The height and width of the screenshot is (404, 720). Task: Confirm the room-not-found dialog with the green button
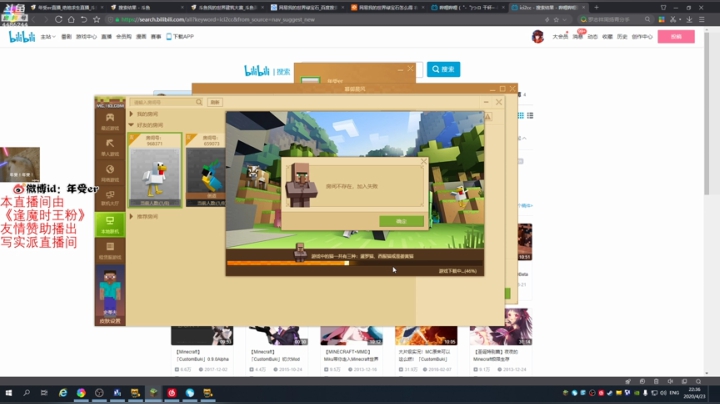pyautogui.click(x=401, y=221)
